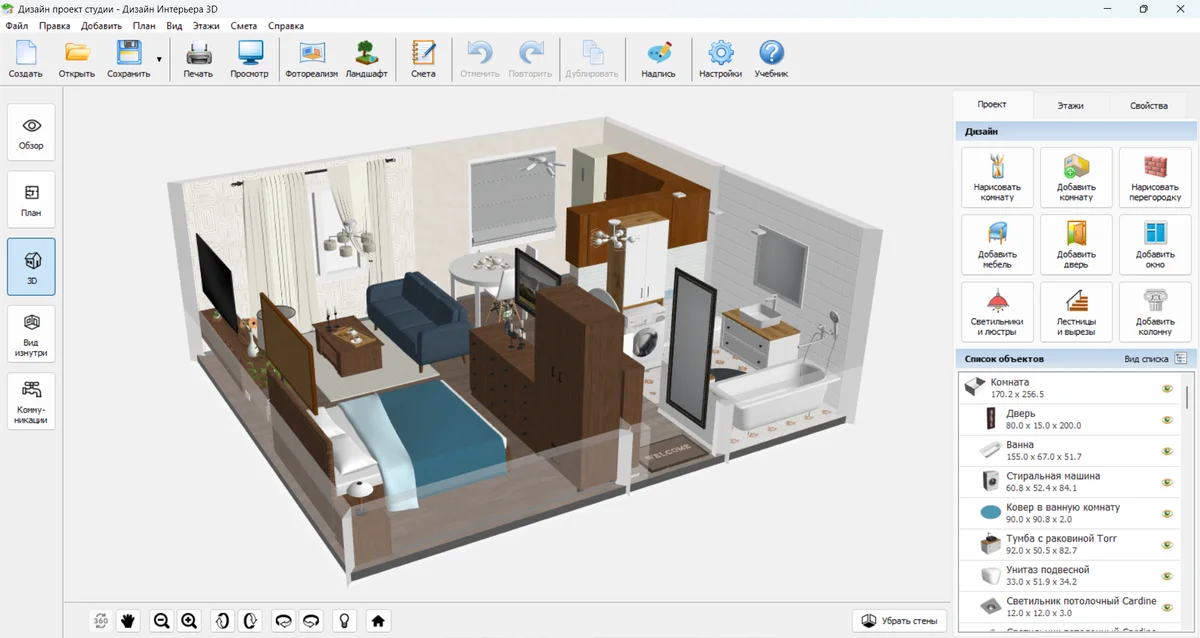This screenshot has width=1200, height=638.
Task: Select Стиральная машина row in object list
Action: 1070,482
